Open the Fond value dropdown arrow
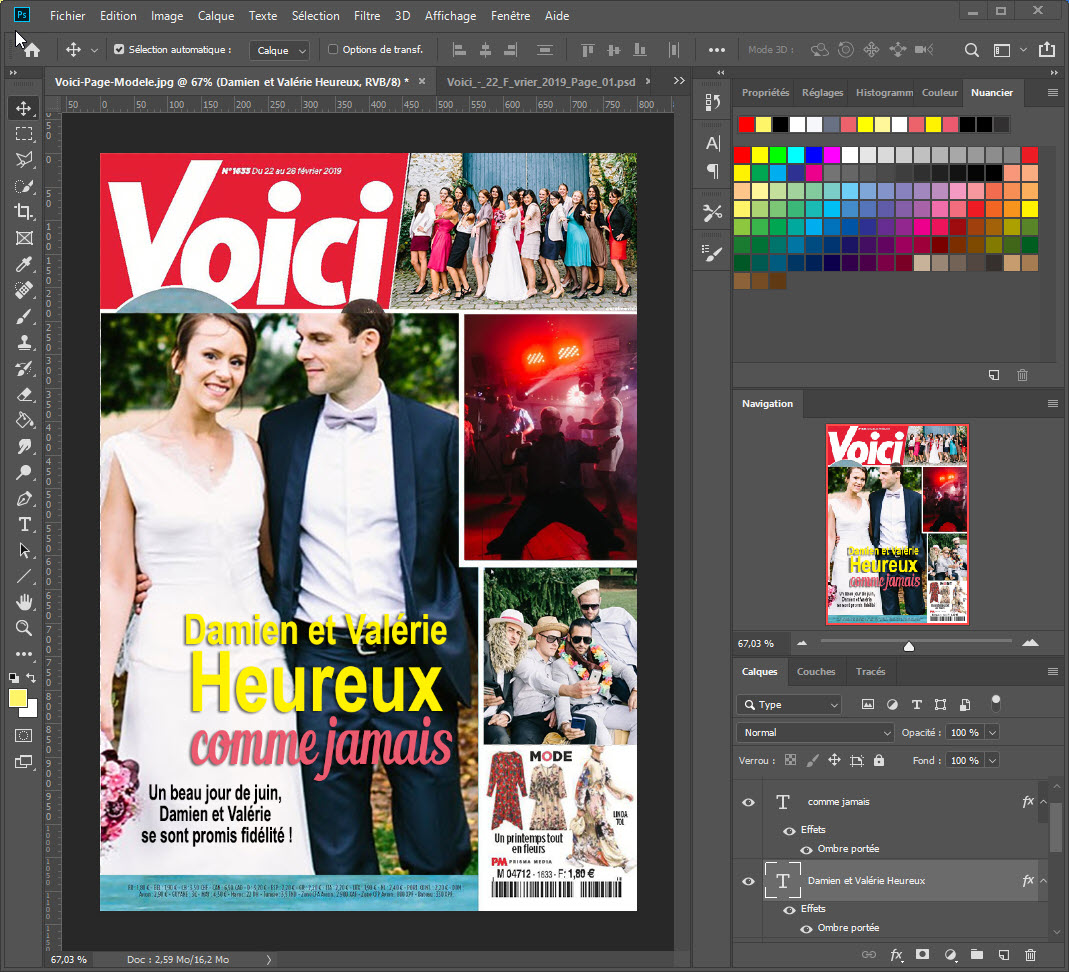 pyautogui.click(x=993, y=761)
